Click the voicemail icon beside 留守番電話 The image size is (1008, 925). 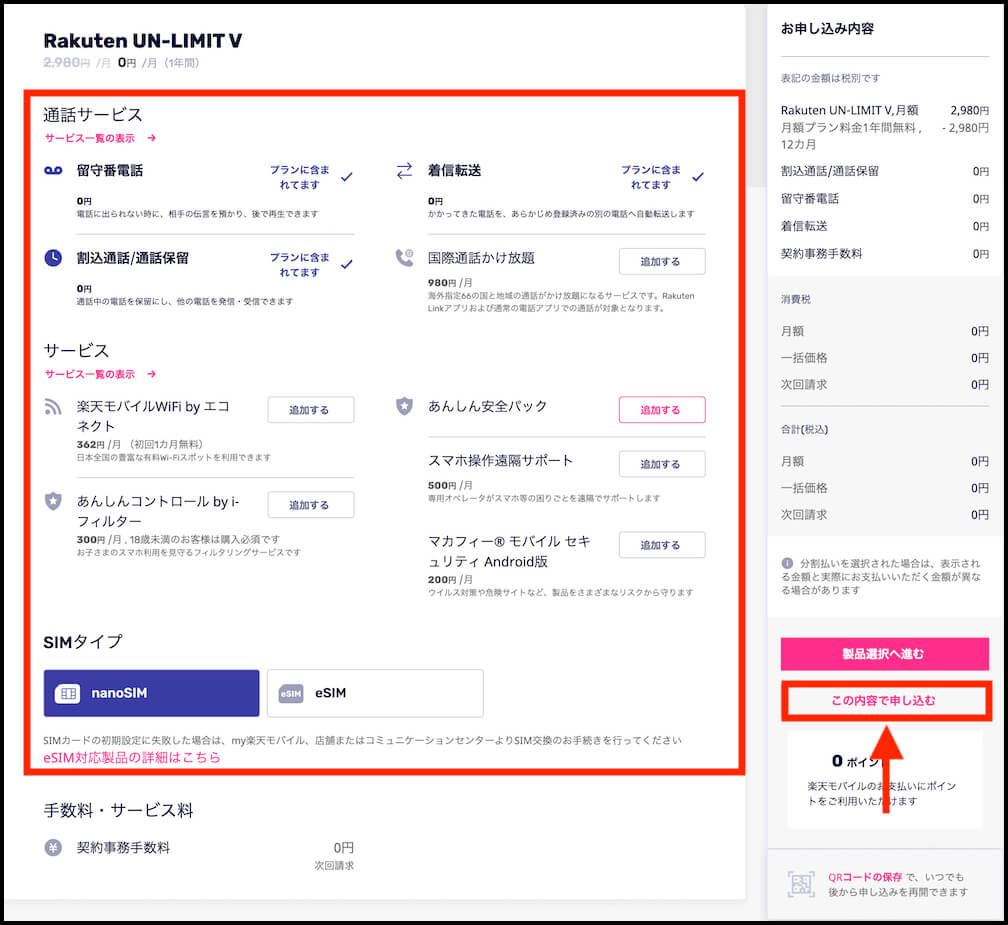[x=53, y=170]
